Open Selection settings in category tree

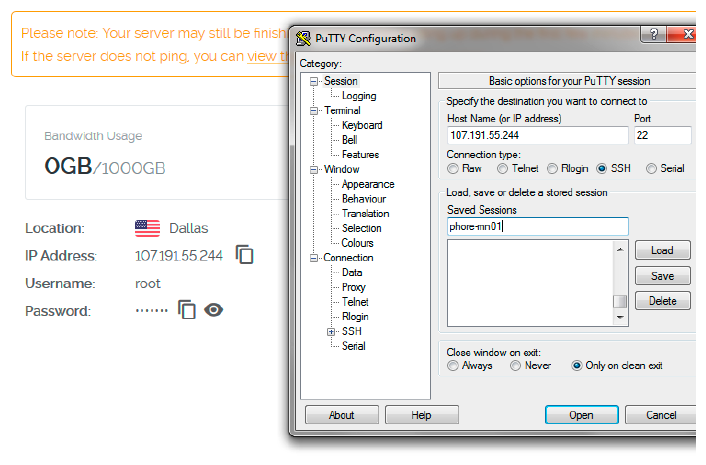362,228
